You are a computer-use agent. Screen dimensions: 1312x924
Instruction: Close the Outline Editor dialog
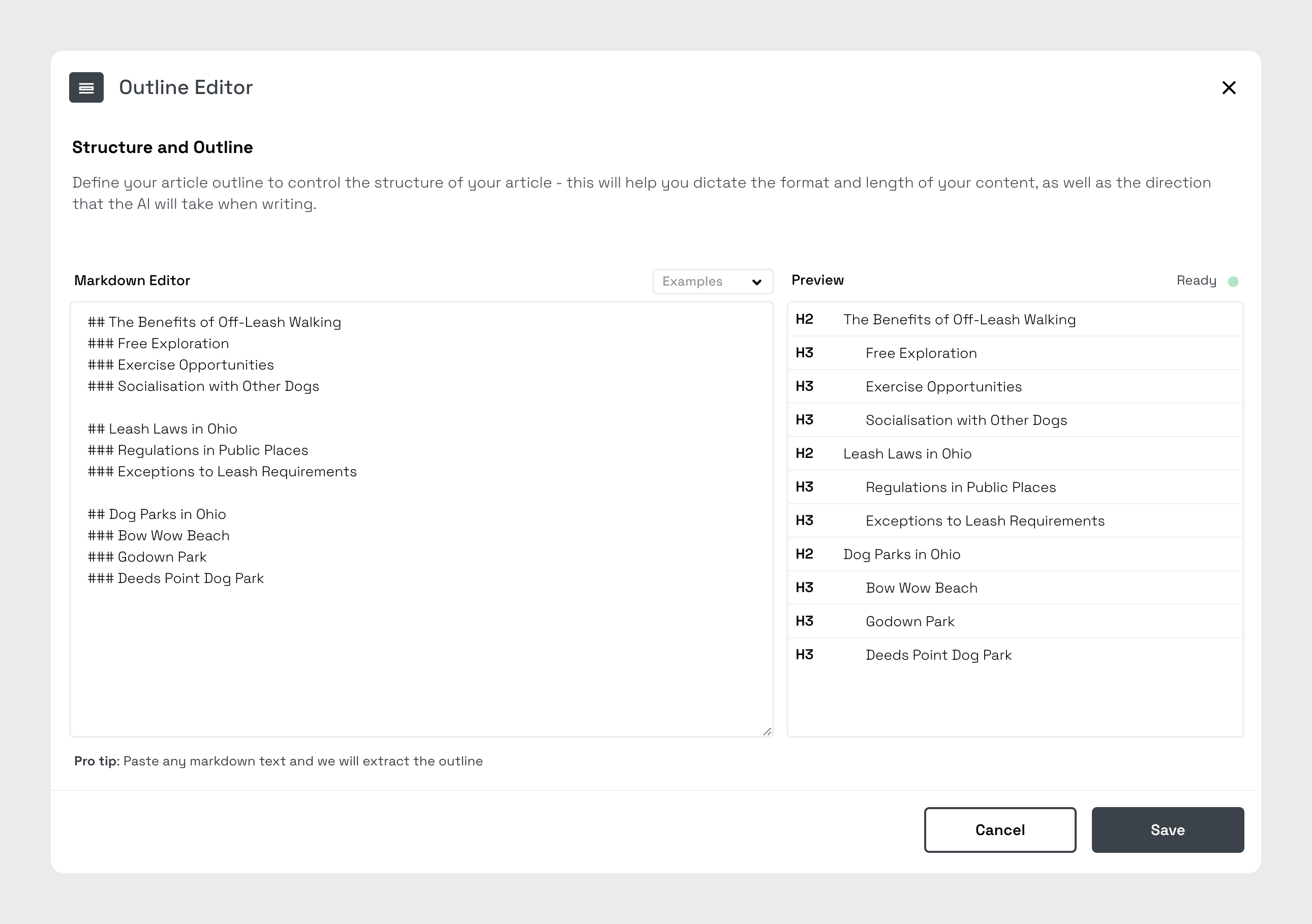pyautogui.click(x=1229, y=87)
